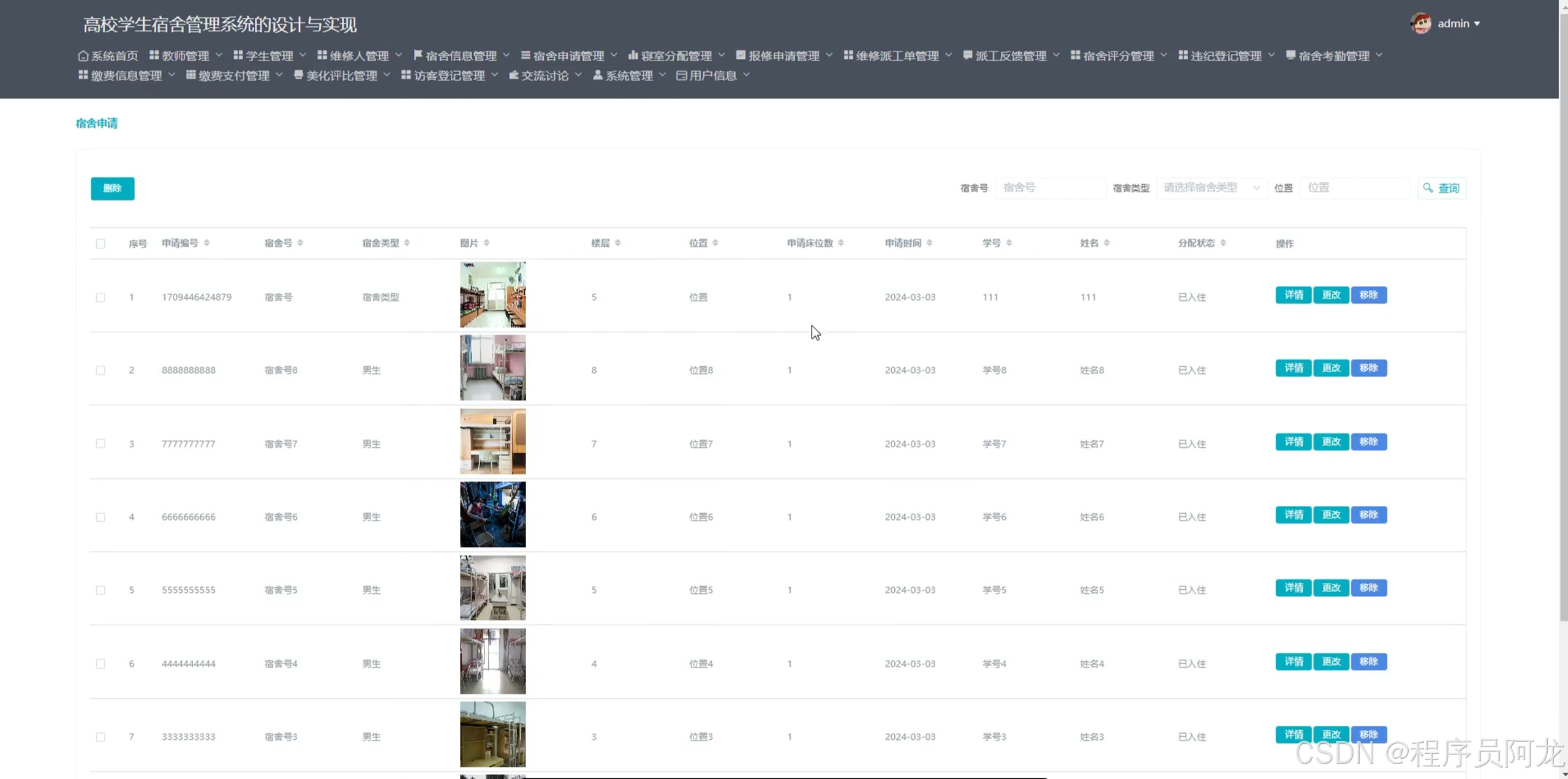Click 详情 button for row 2
Screen dimensions: 1568x779
1293,368
